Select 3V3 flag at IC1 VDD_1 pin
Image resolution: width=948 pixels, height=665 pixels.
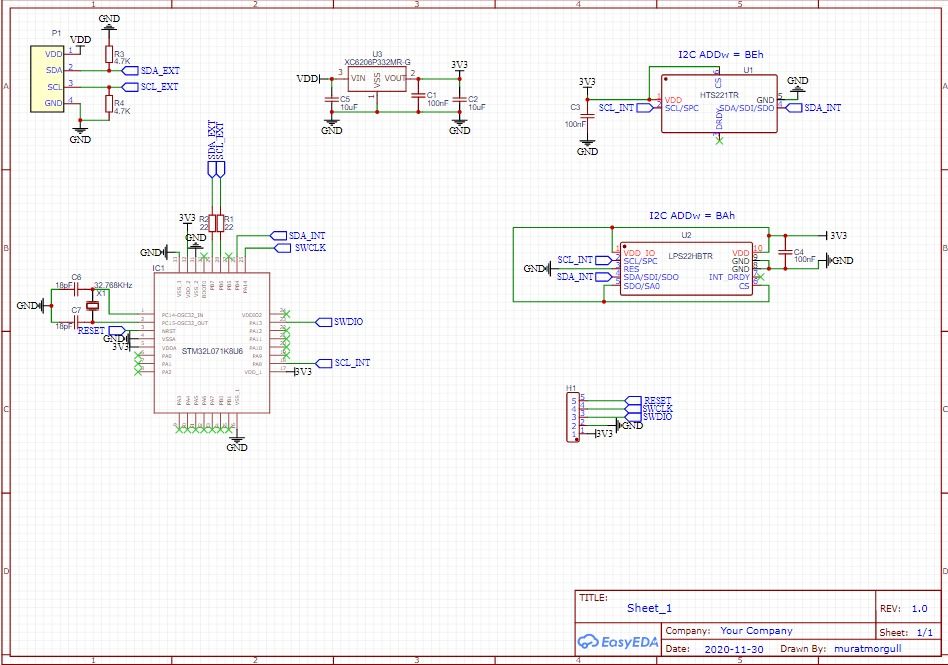point(302,371)
